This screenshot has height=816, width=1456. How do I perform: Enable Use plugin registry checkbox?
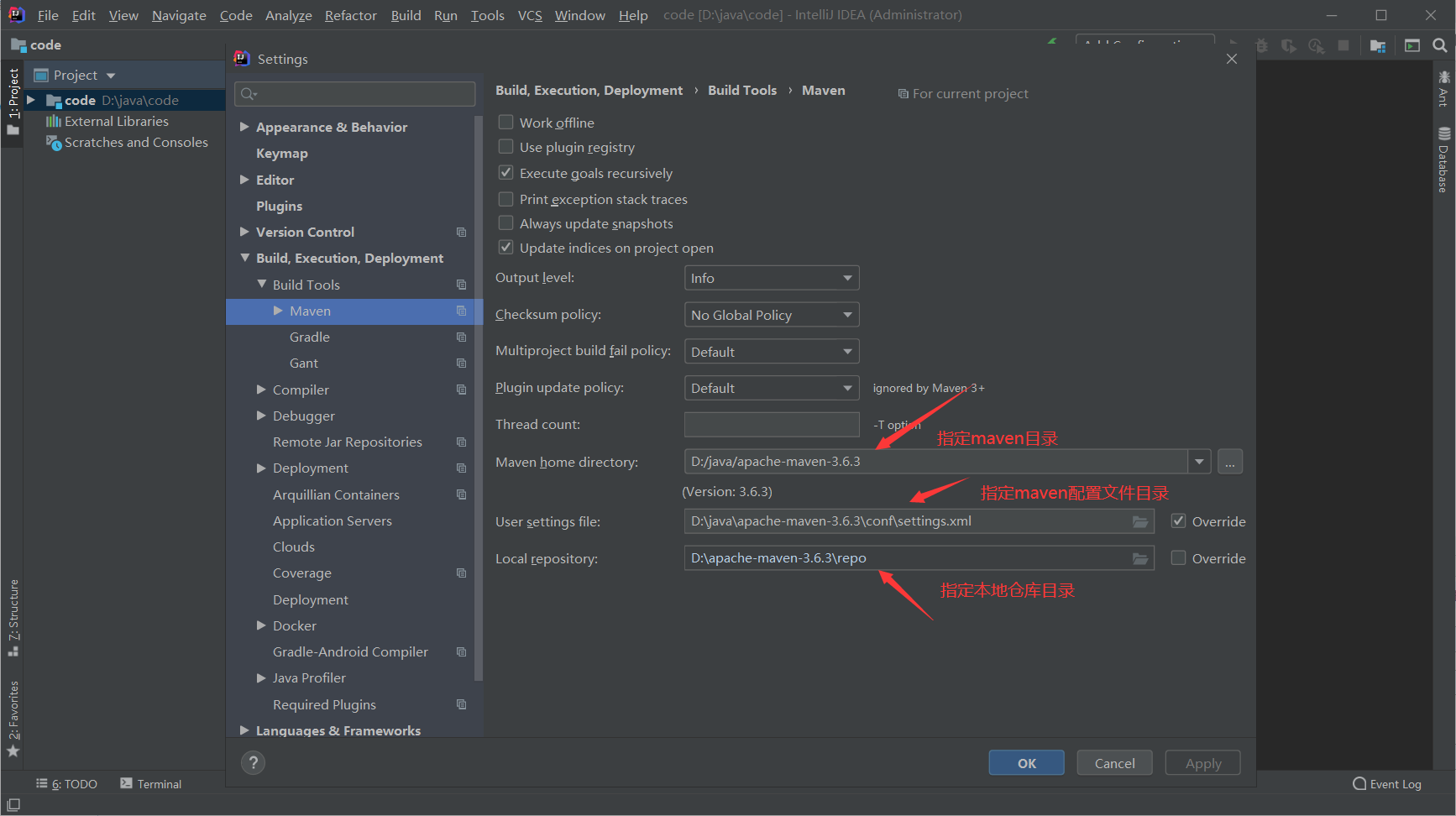tap(506, 147)
